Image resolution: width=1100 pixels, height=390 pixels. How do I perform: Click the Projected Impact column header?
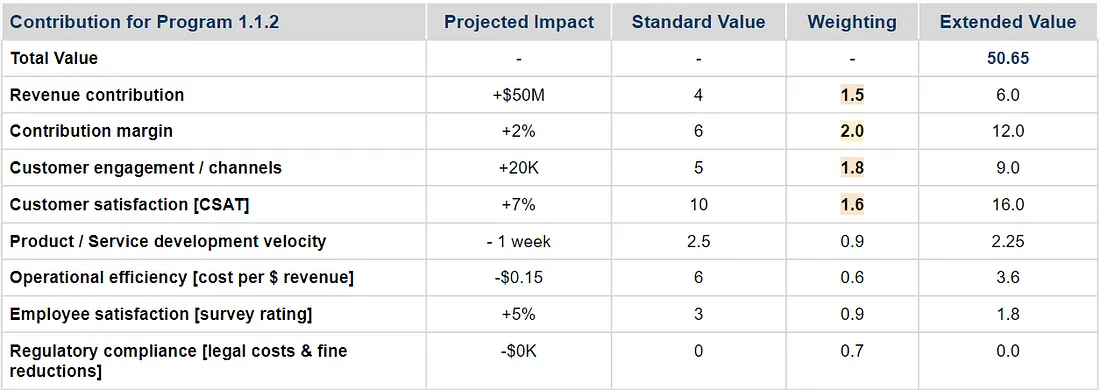click(x=519, y=22)
